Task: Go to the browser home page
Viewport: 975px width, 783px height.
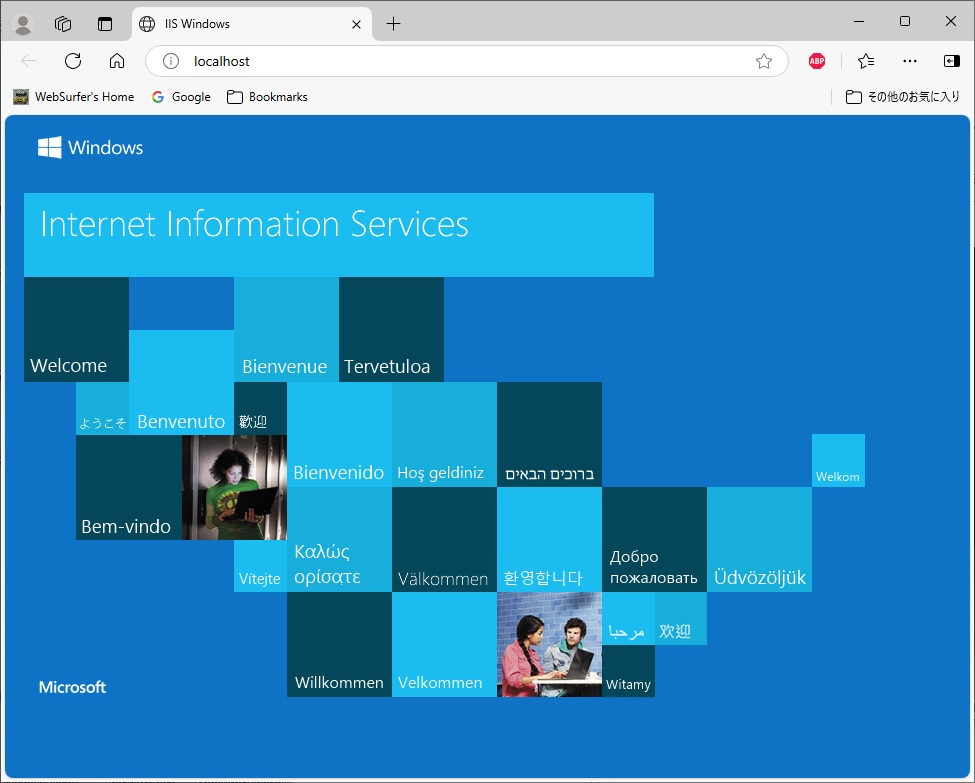Action: [x=117, y=61]
